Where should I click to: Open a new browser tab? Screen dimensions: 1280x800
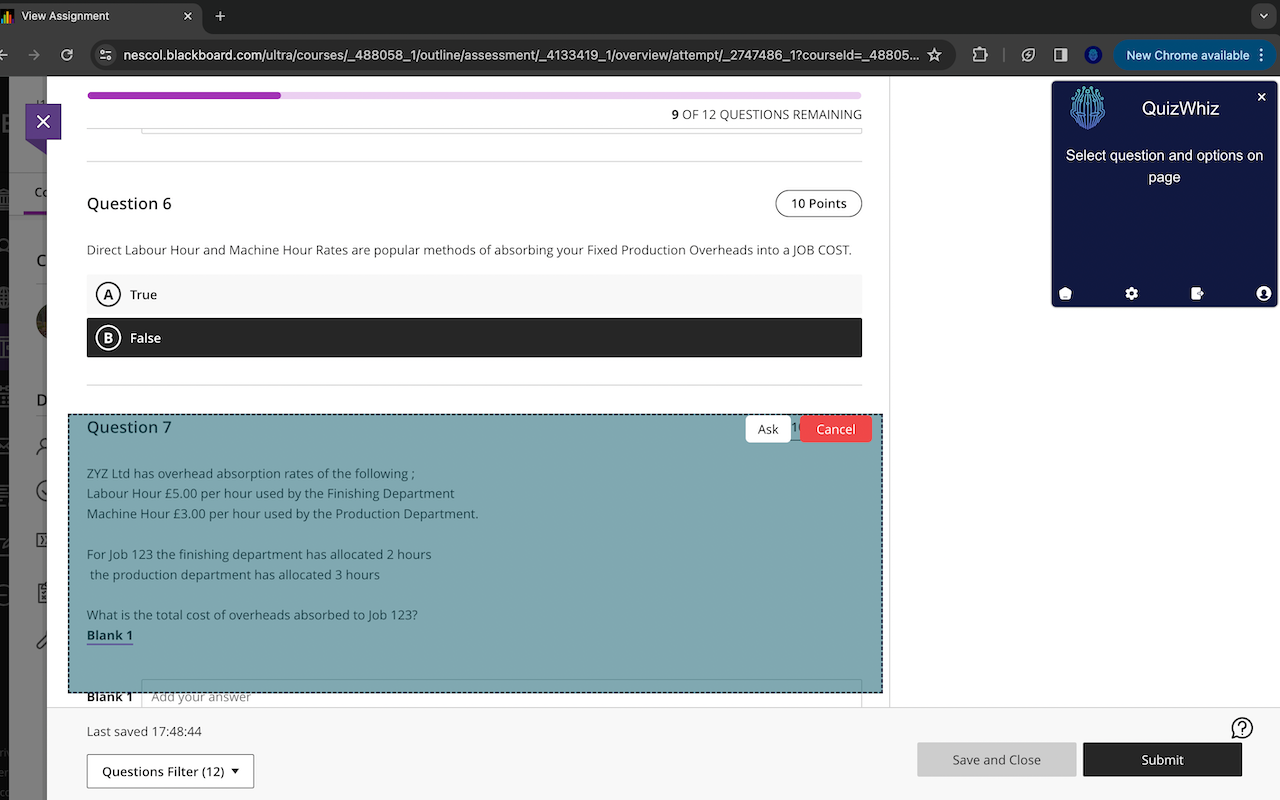pos(220,16)
